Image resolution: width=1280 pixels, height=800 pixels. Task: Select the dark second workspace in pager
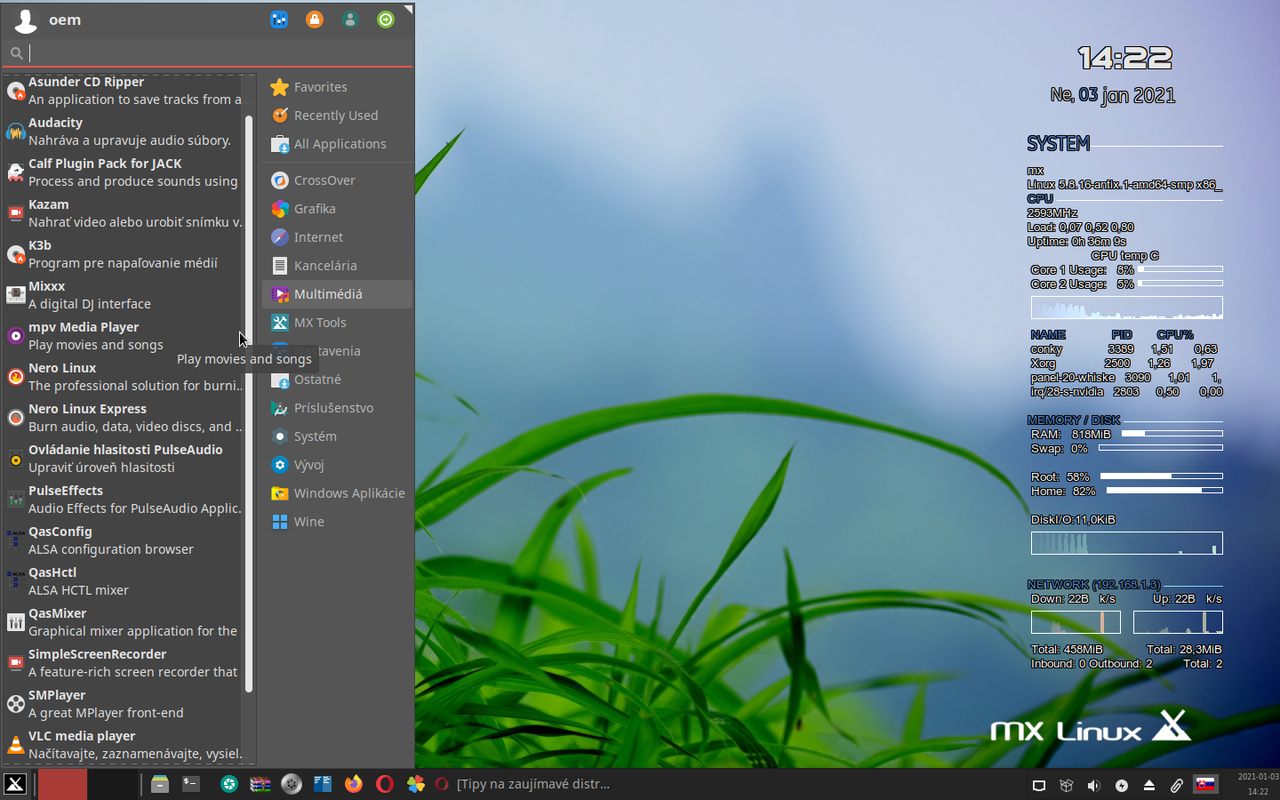pos(113,785)
